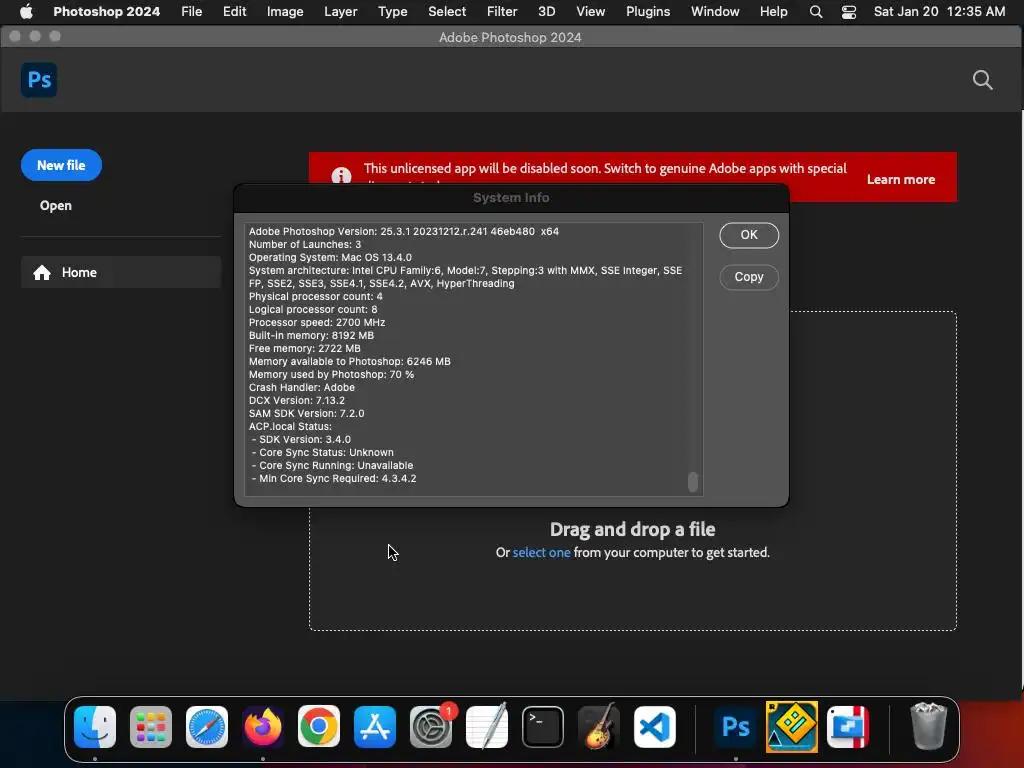
Task: Open System Settings dock icon
Action: [x=431, y=727]
